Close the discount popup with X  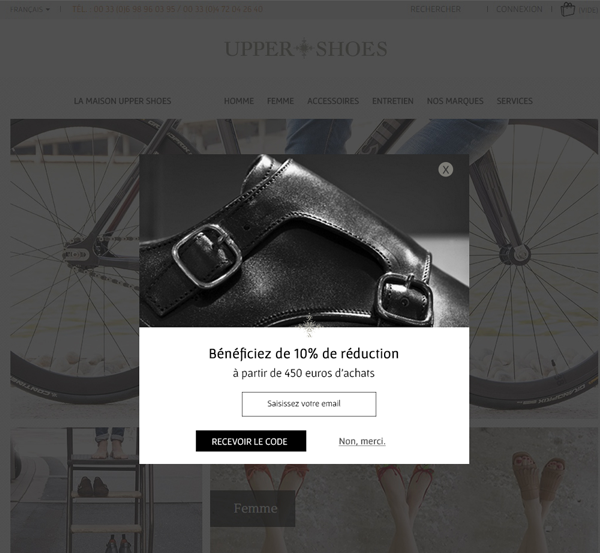445,170
